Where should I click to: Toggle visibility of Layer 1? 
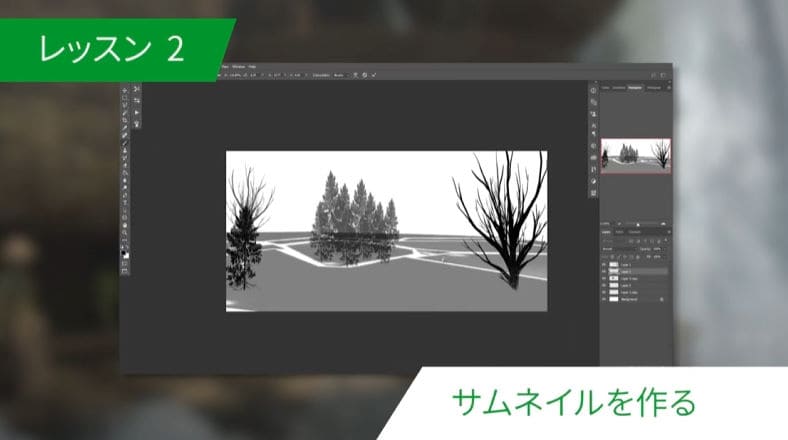(604, 264)
